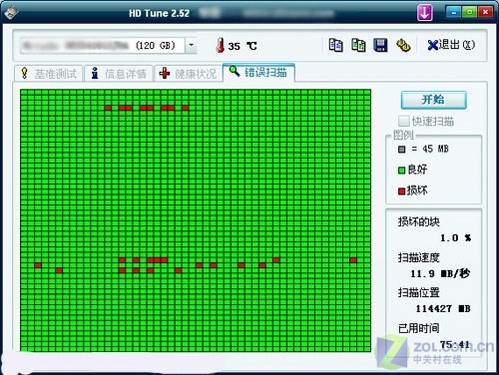The width and height of the screenshot is (499, 375).
Task: Open the 信息详情 info tab
Action: pyautogui.click(x=119, y=73)
